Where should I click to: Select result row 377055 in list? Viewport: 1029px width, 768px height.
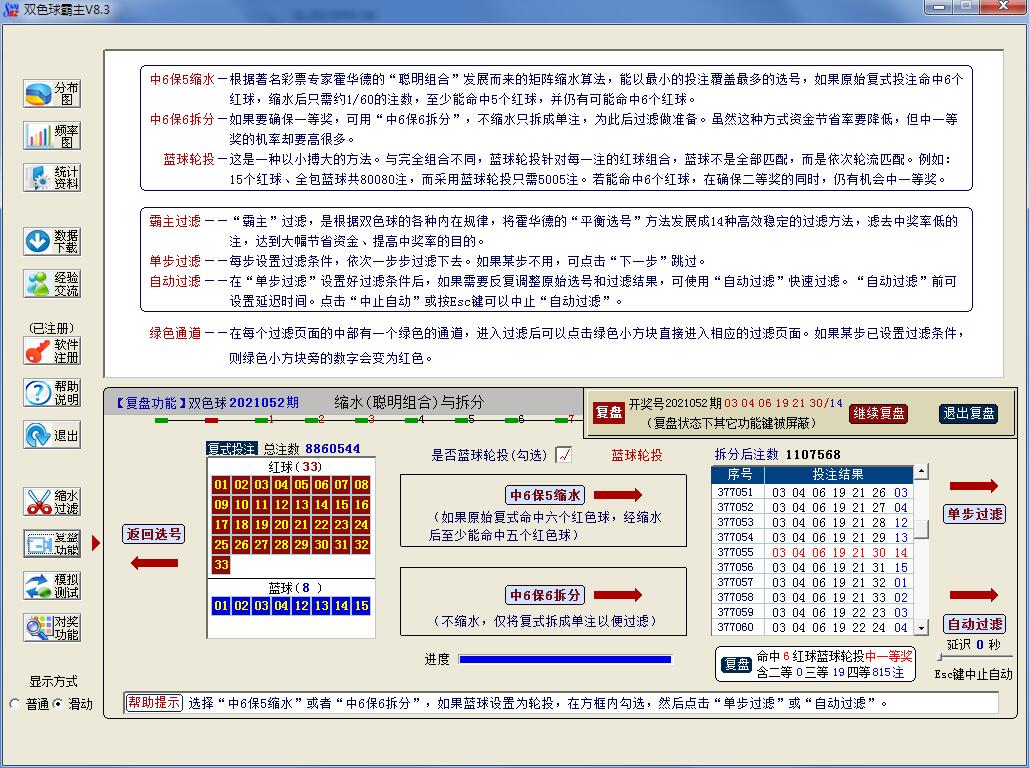click(812, 552)
